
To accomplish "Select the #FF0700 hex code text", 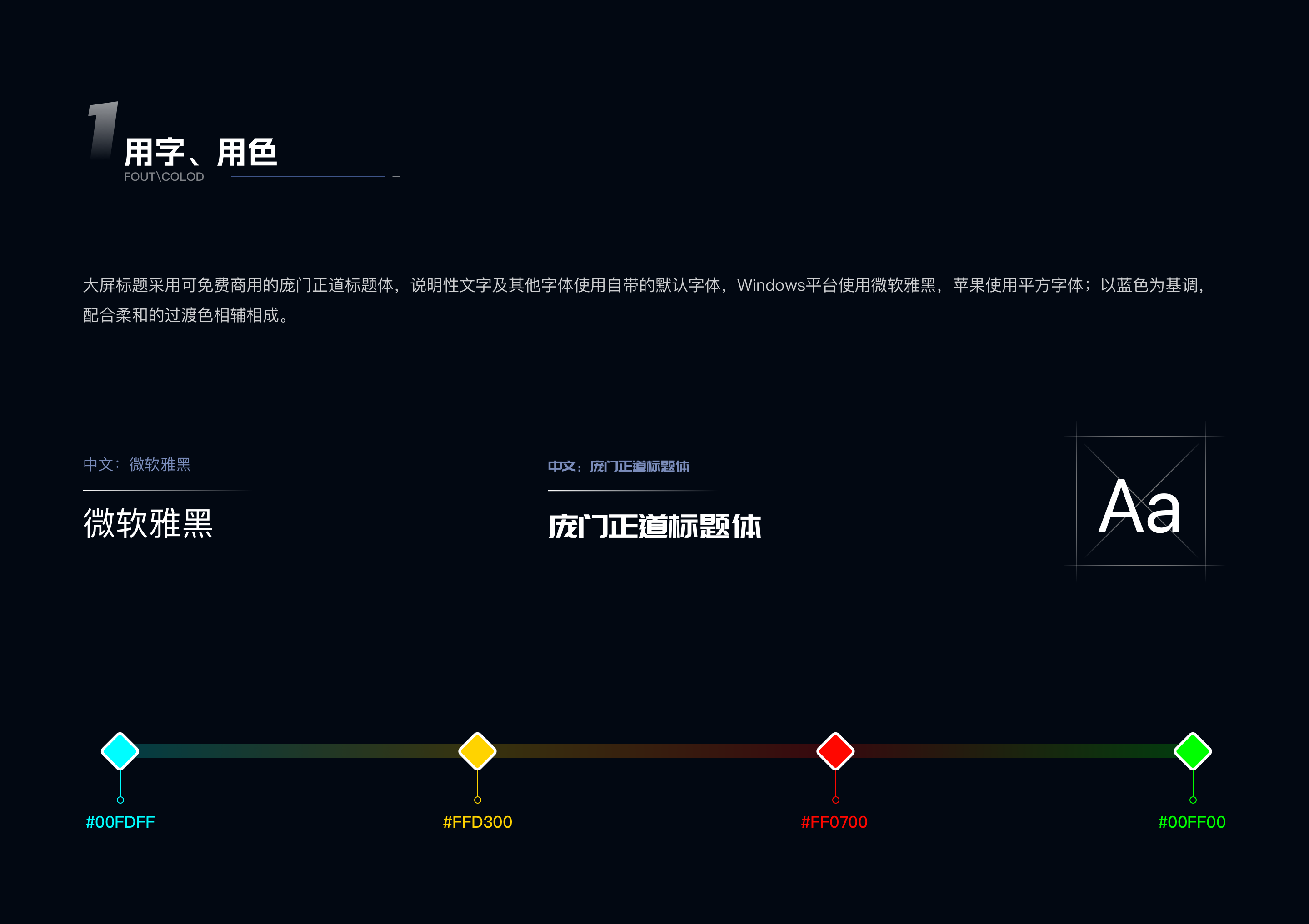I will pos(834,822).
